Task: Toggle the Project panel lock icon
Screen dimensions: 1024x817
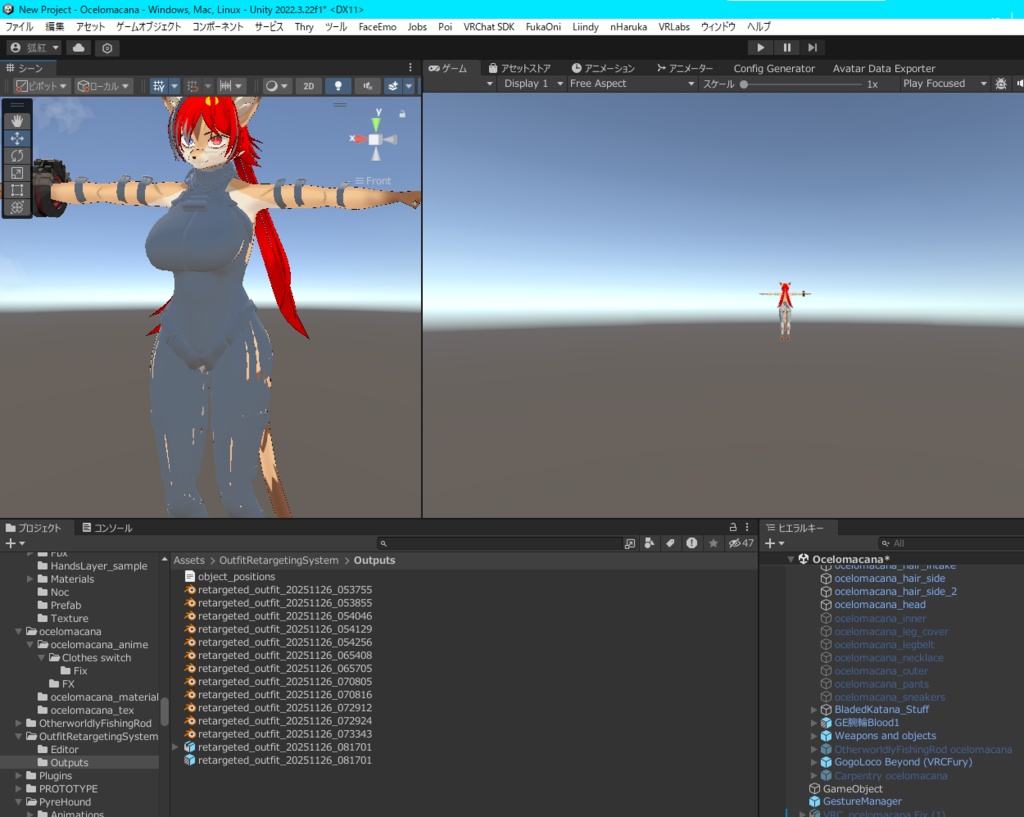Action: pos(733,527)
